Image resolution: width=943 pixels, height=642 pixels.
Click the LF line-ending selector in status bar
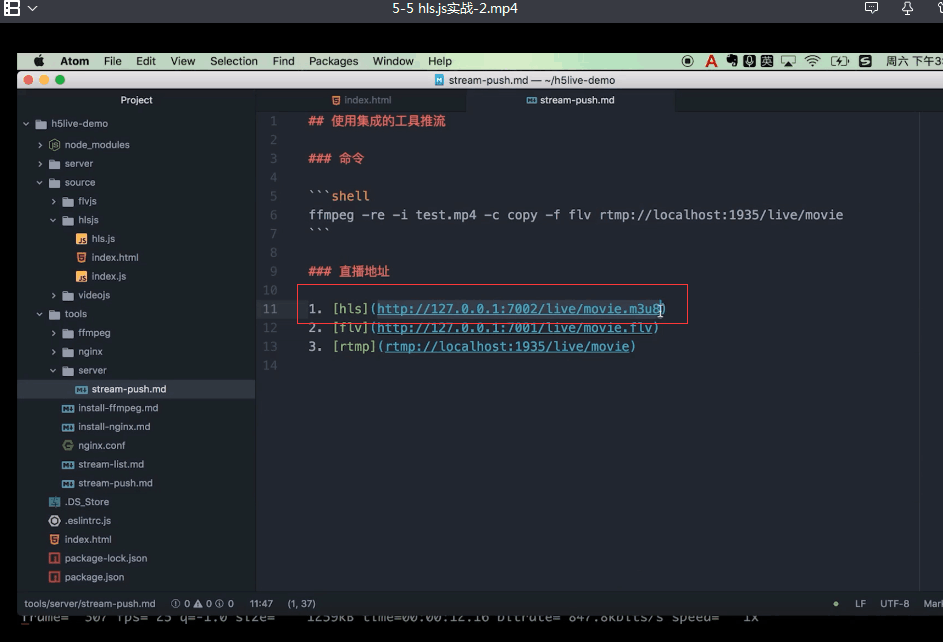point(859,603)
